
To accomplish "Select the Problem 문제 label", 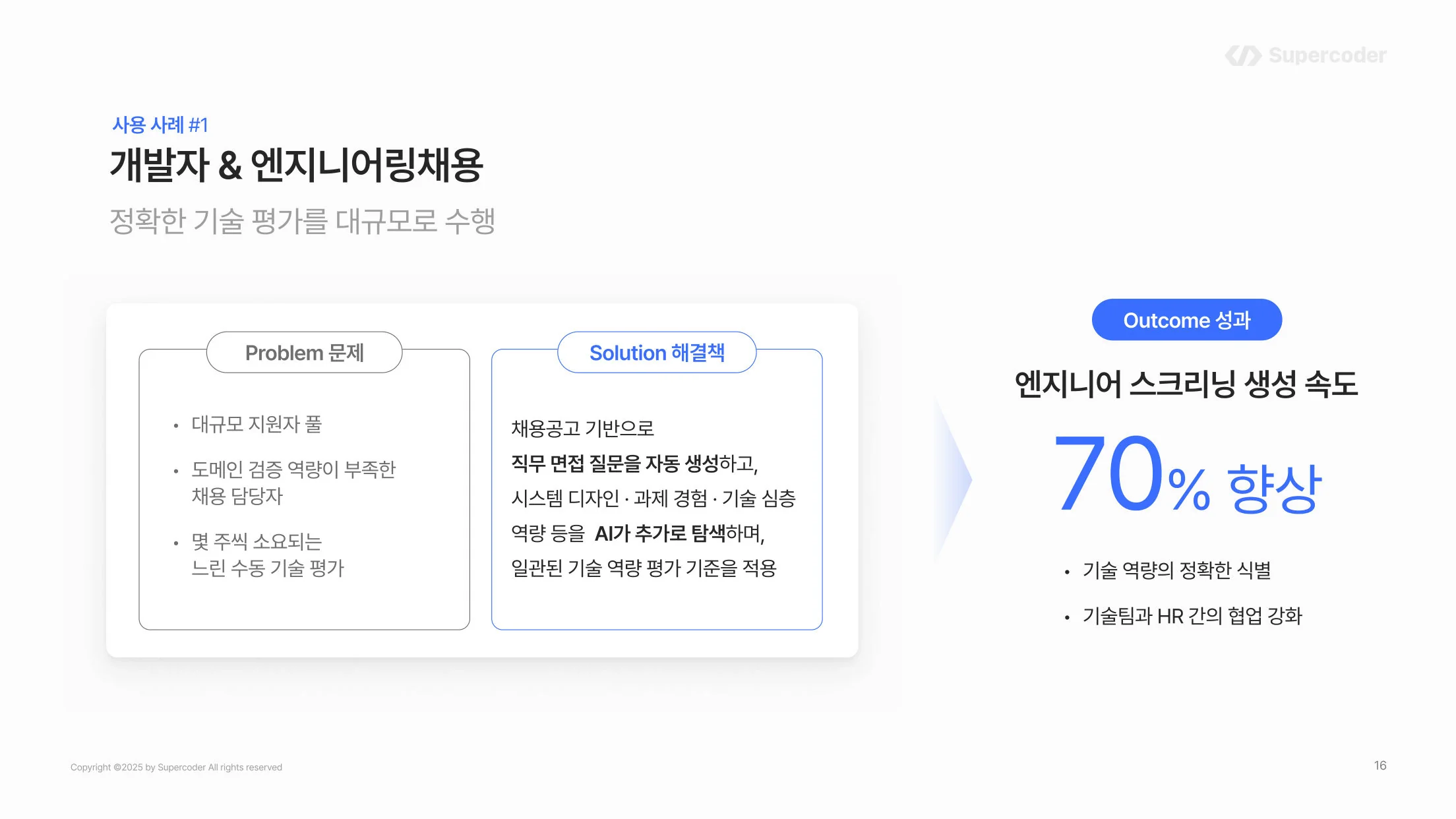I will click(305, 353).
